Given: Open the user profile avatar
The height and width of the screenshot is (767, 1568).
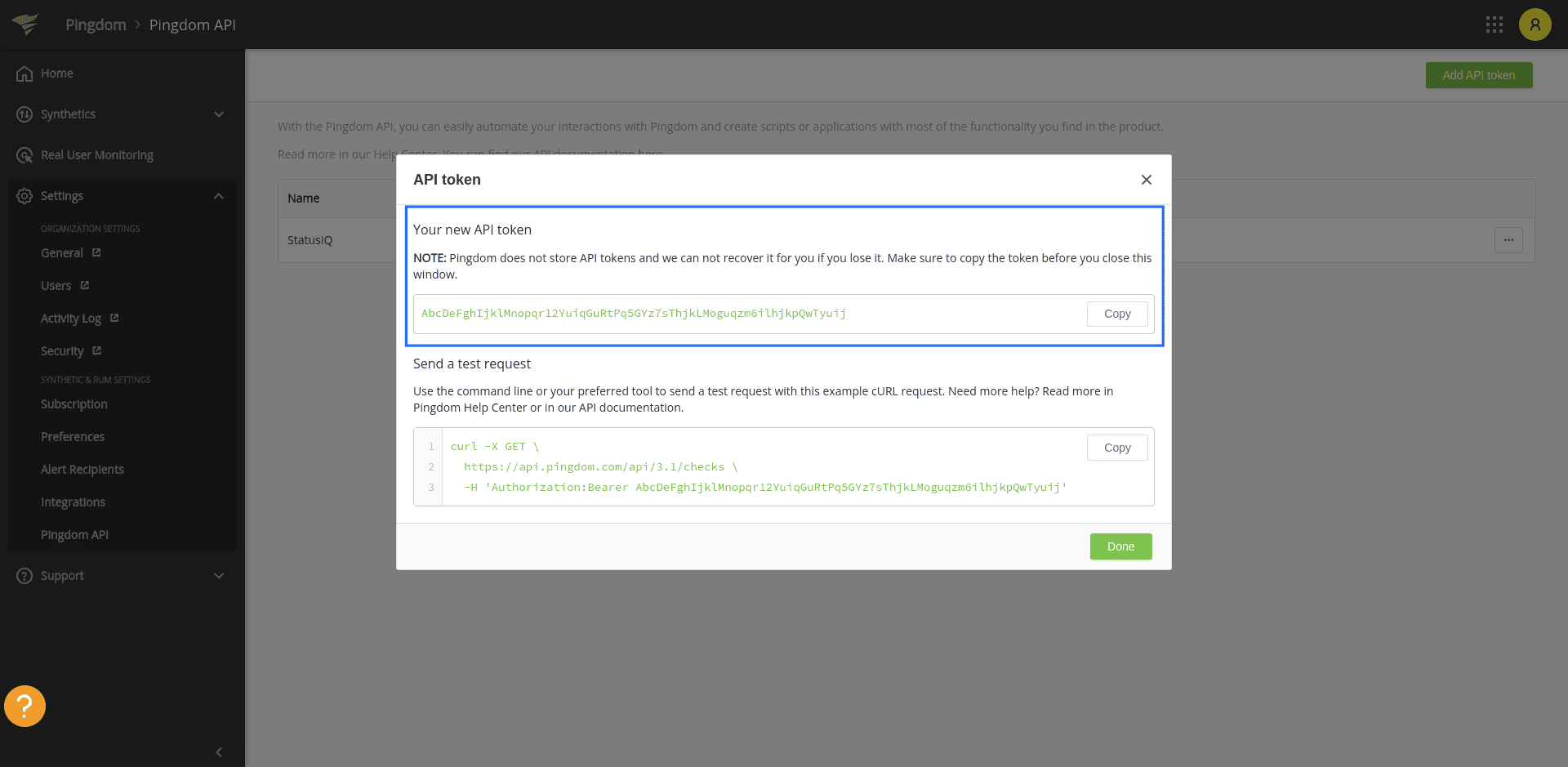Looking at the screenshot, I should coord(1535,25).
